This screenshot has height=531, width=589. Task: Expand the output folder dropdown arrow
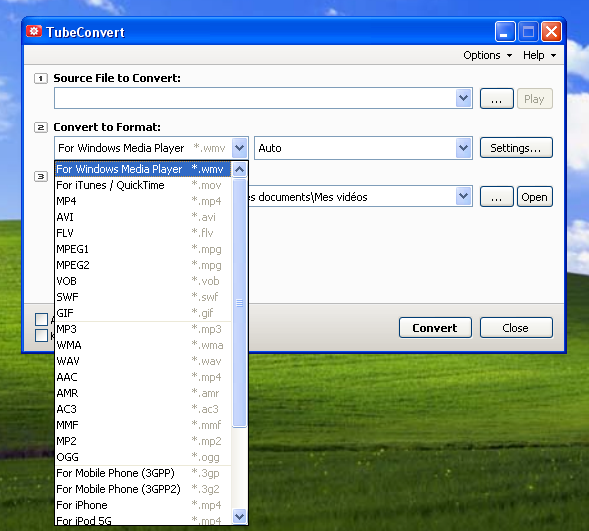[x=464, y=196]
